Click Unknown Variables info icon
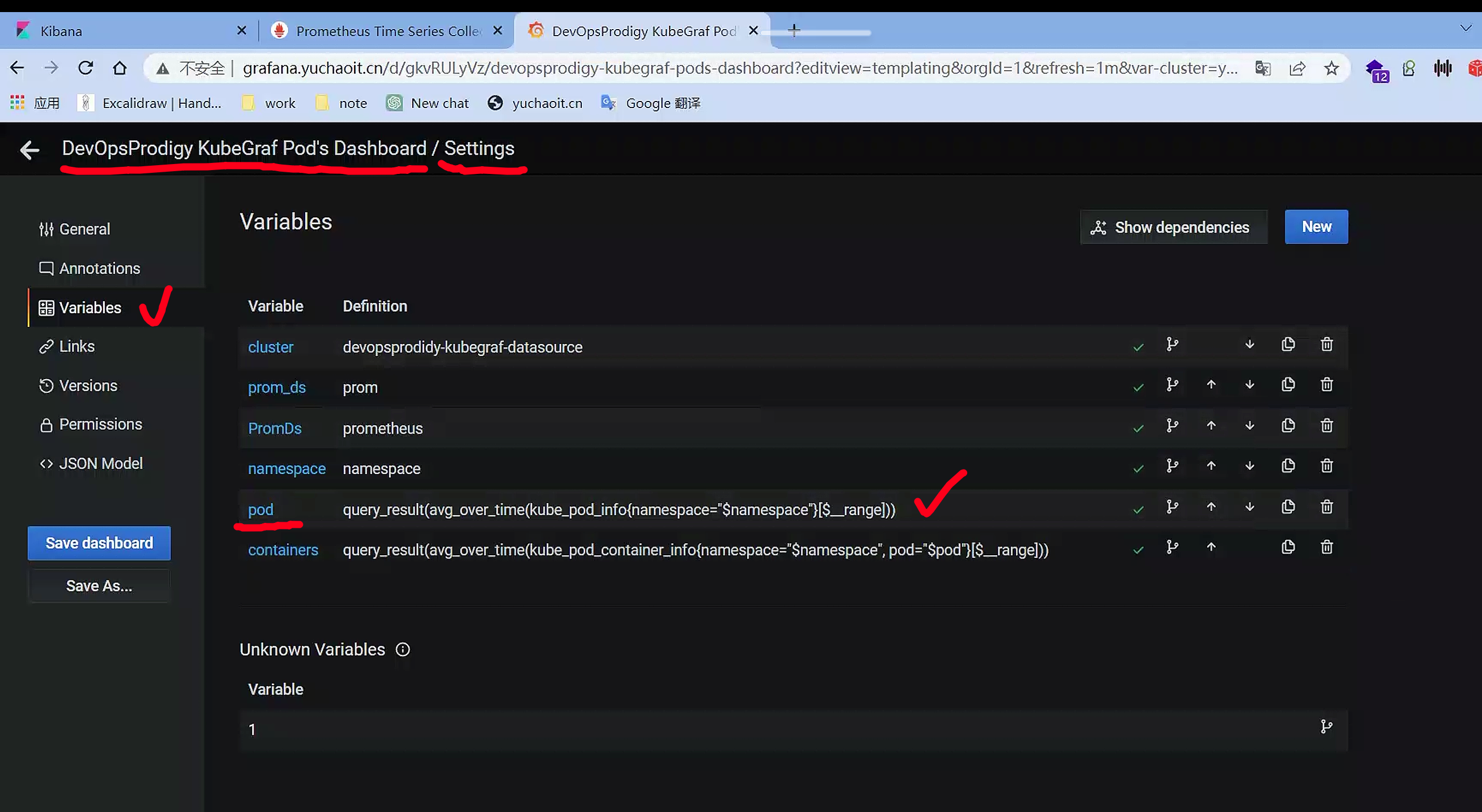Viewport: 1482px width, 812px height. [403, 649]
